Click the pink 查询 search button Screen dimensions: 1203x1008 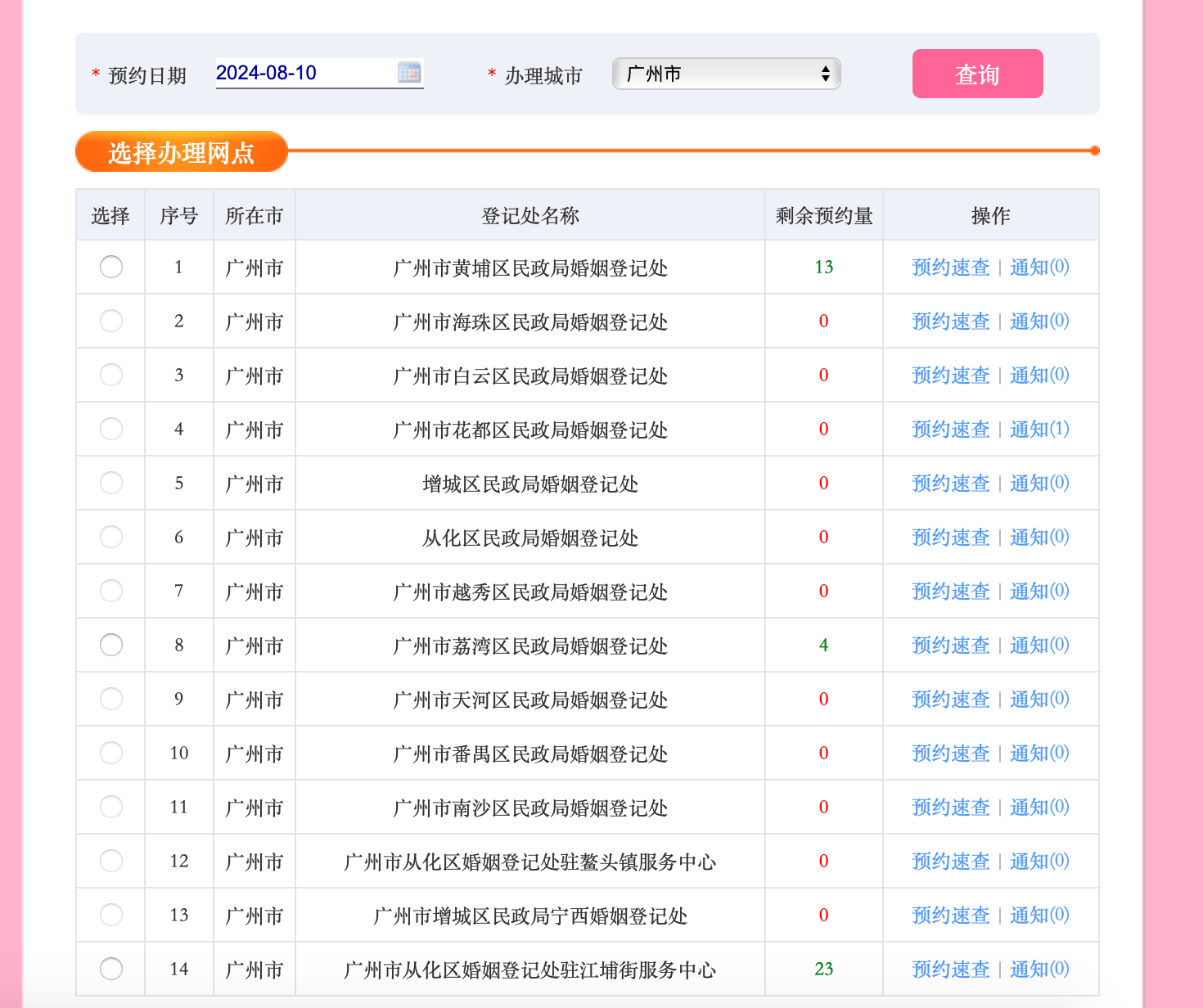click(x=977, y=74)
